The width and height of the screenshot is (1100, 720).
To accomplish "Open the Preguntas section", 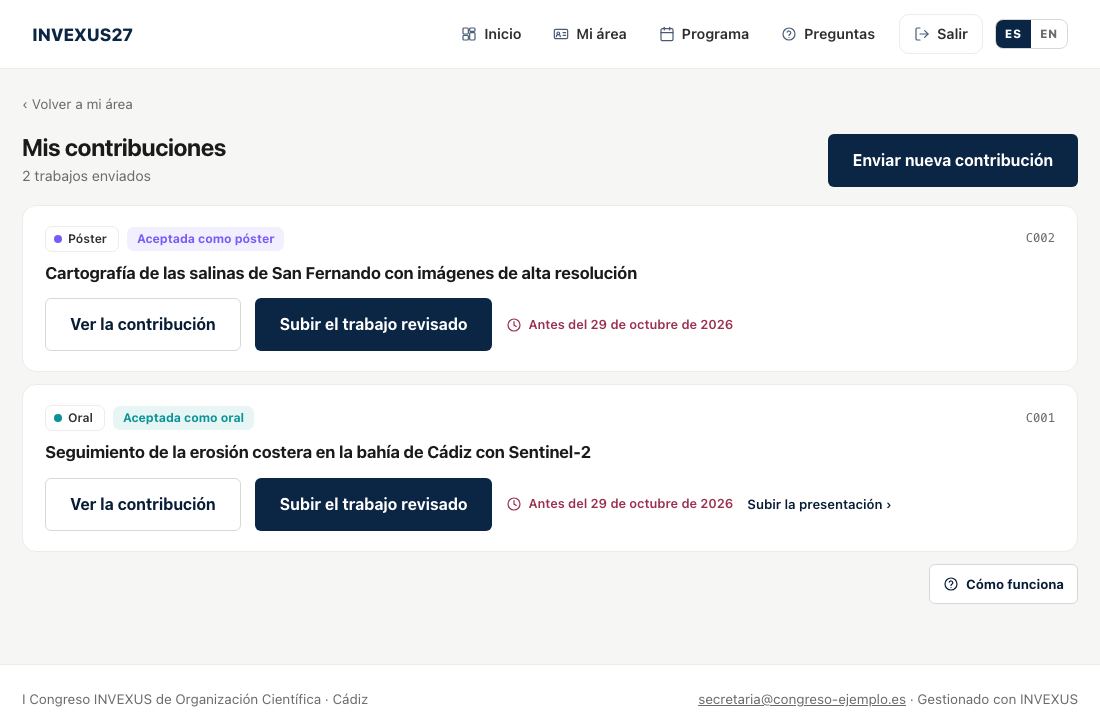I will click(828, 34).
